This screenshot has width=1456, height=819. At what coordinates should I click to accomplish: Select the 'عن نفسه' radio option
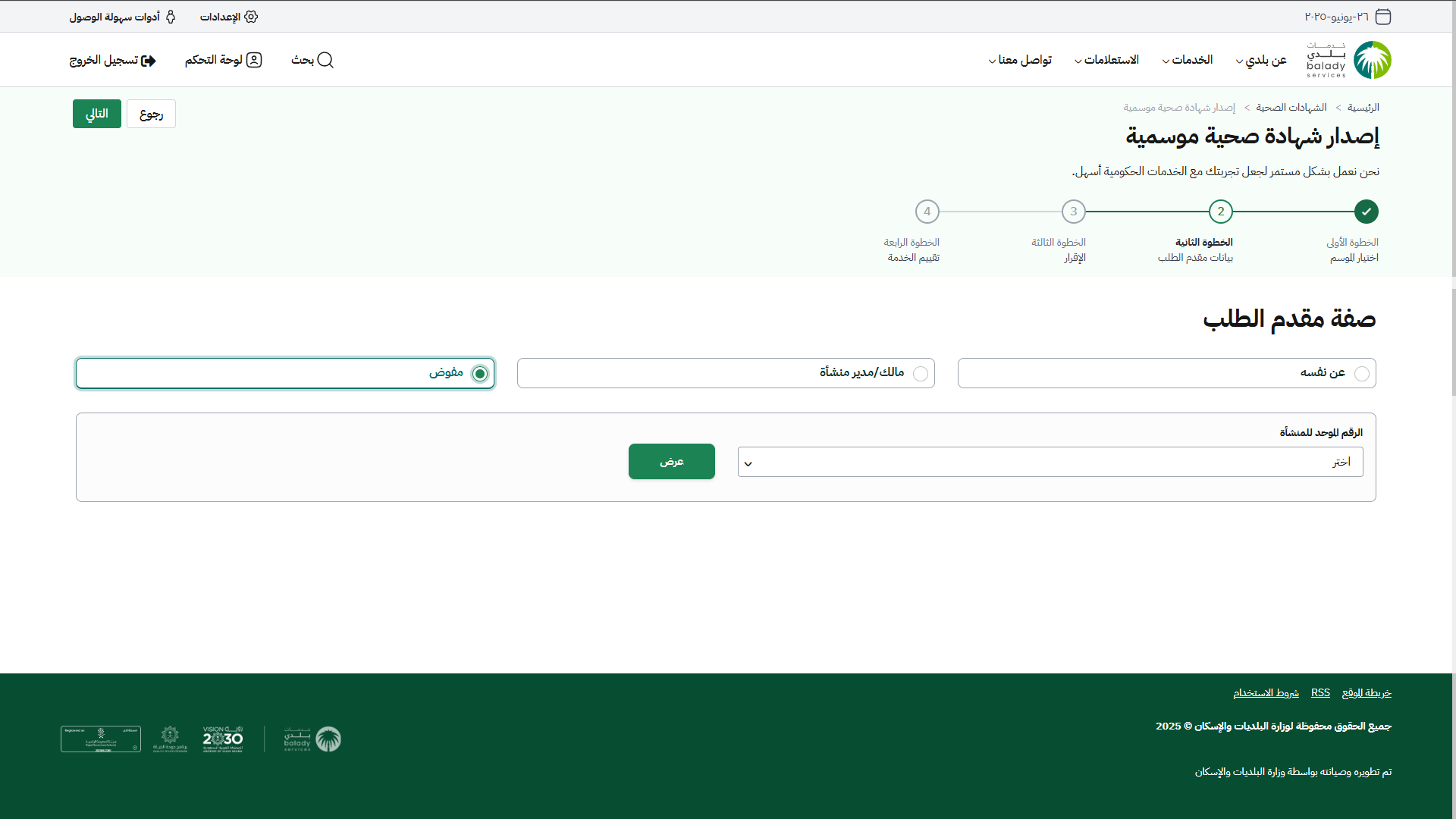point(1362,374)
